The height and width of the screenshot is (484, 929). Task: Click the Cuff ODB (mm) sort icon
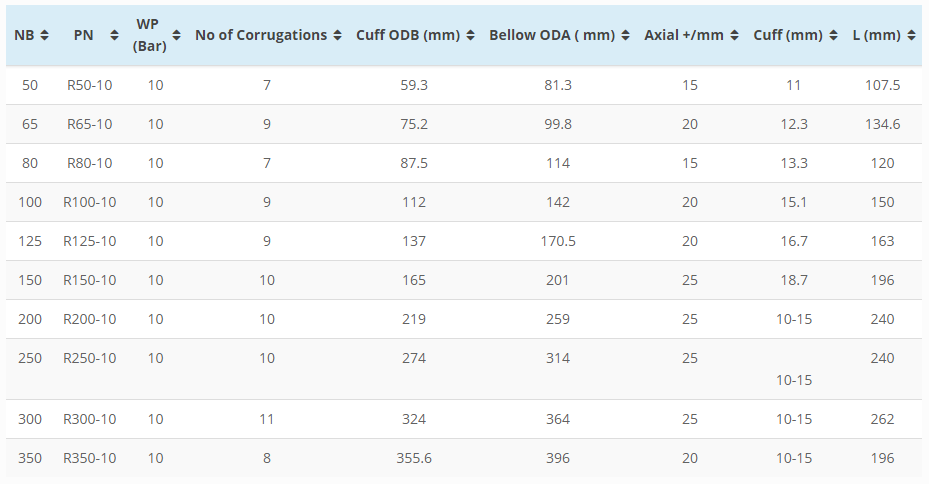(471, 35)
